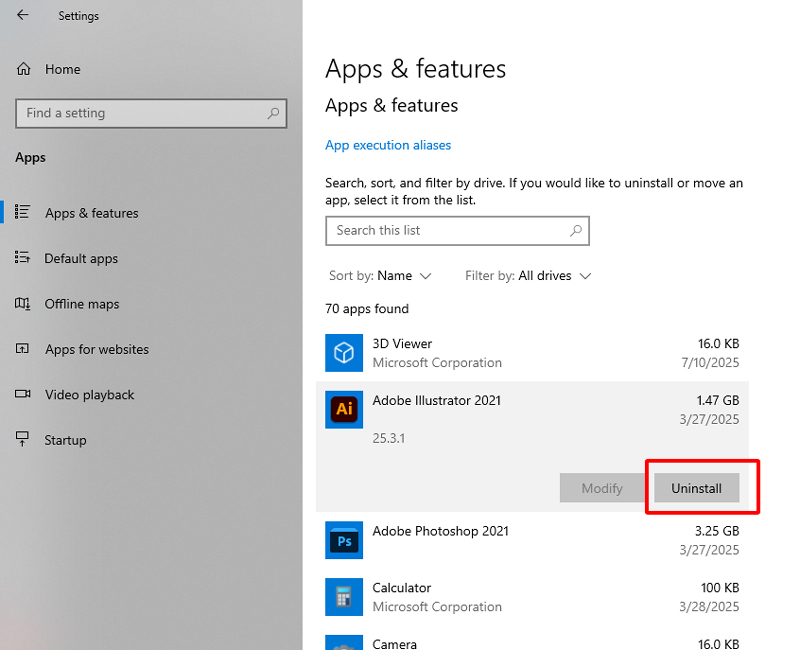
Task: Click the Settings window title text
Action: pos(79,16)
